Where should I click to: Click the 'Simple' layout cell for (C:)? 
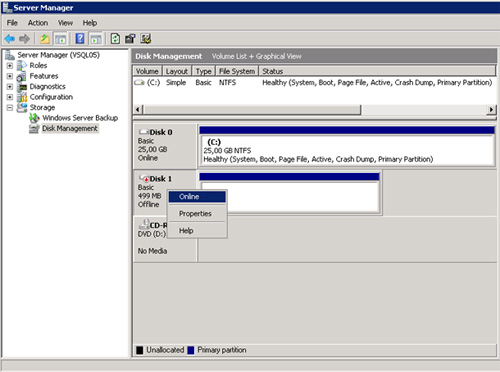point(176,82)
